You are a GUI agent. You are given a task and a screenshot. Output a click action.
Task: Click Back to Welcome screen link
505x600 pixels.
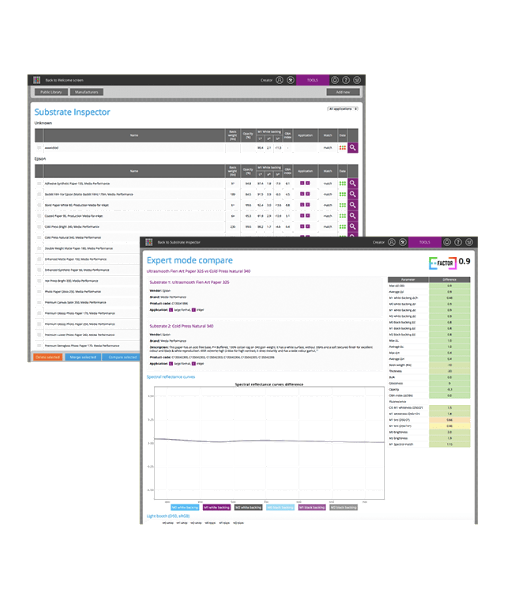(x=64, y=80)
